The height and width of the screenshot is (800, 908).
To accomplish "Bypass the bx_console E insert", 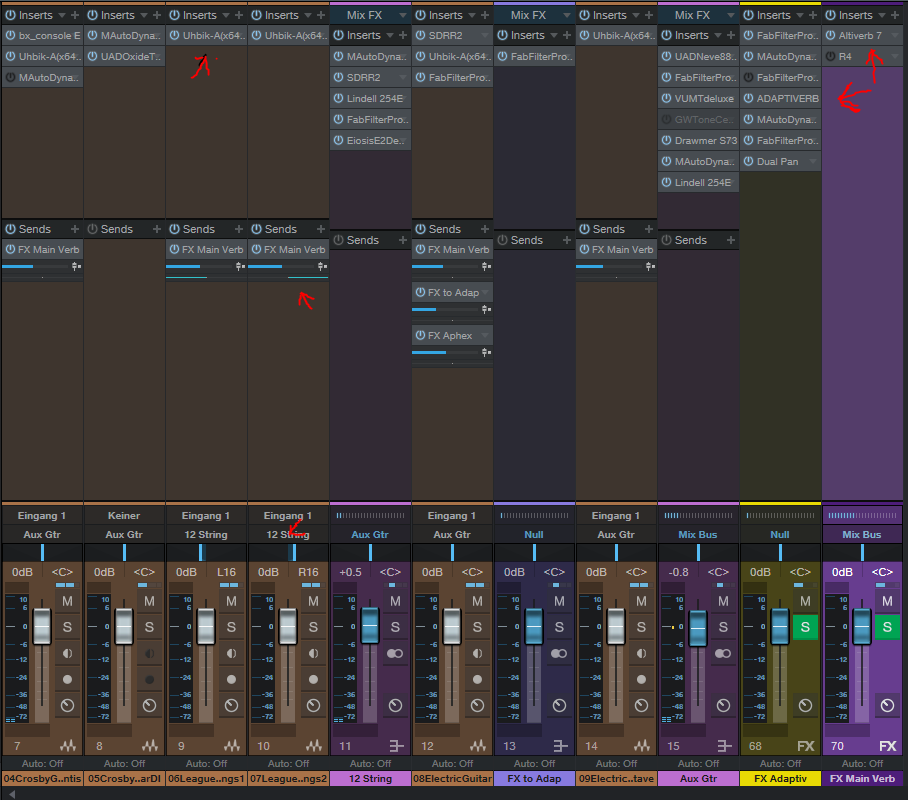I will (10, 35).
